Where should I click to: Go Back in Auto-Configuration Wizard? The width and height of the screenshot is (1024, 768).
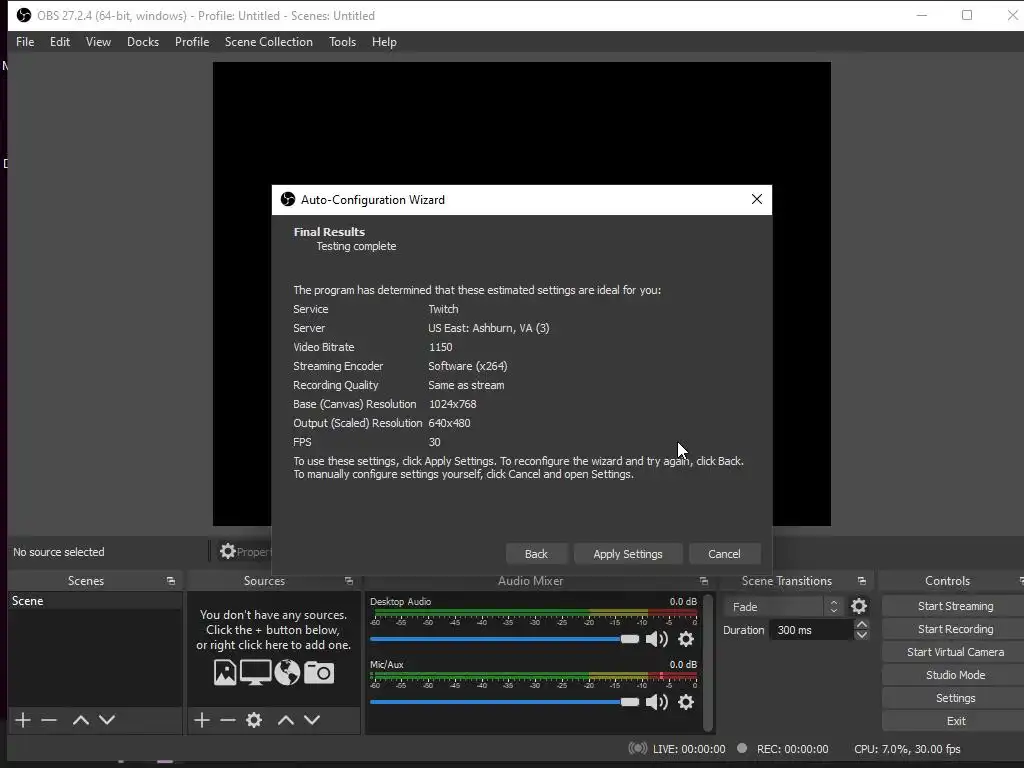click(536, 554)
